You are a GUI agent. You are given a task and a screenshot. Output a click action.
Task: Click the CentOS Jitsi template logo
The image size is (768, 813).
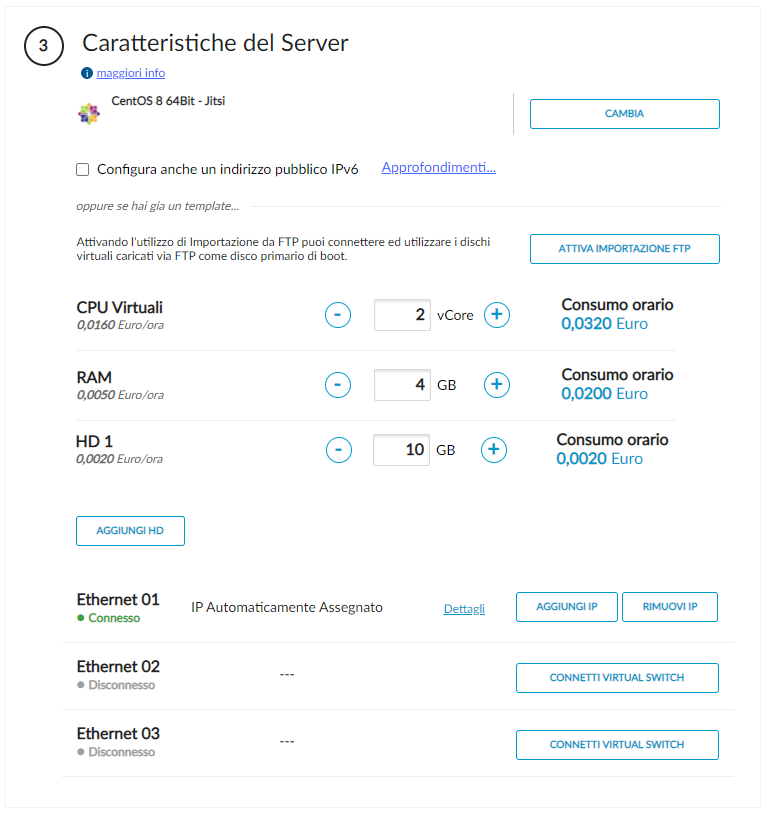[x=89, y=113]
